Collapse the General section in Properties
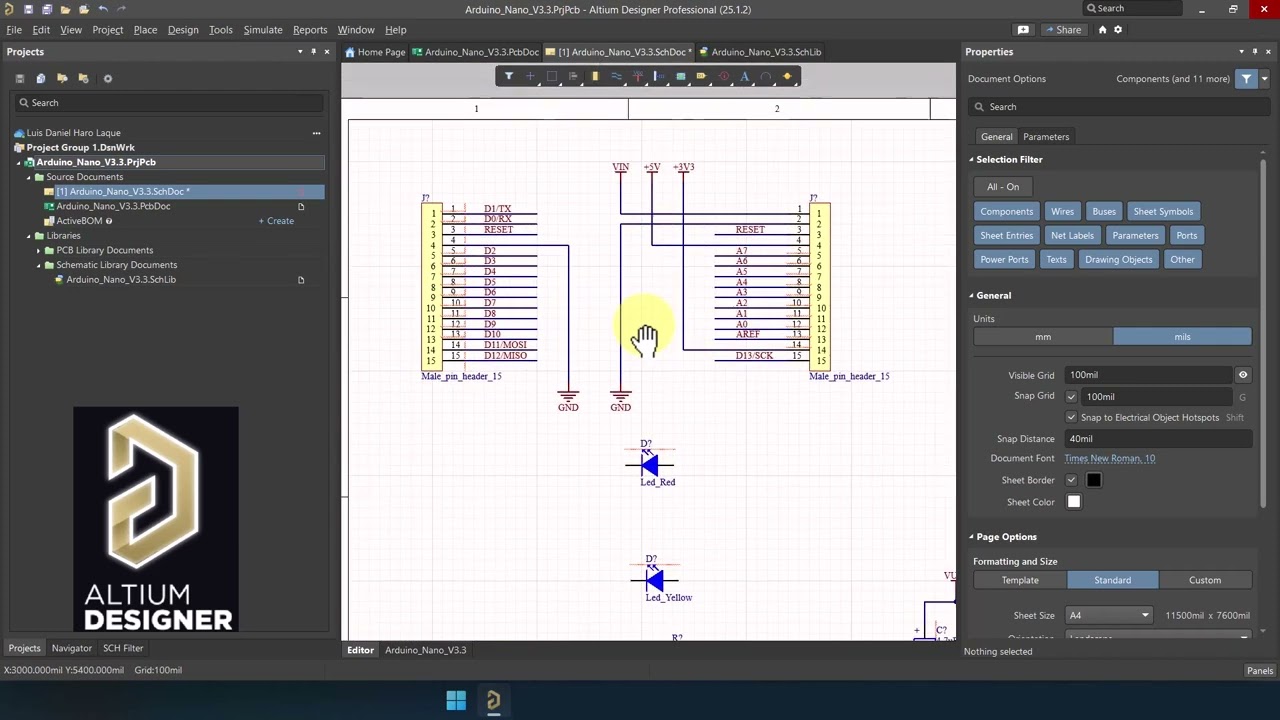 [x=971, y=295]
